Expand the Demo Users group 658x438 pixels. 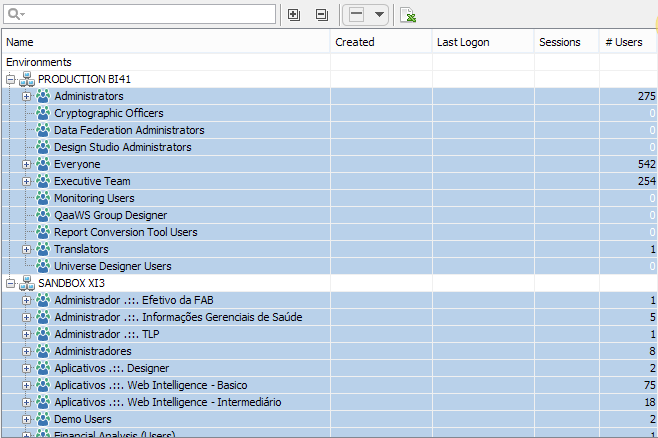26,420
